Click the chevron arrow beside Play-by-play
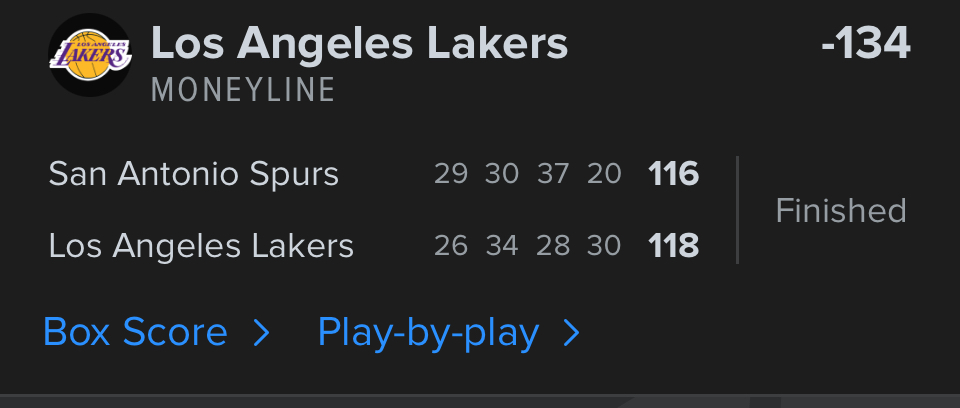This screenshot has width=960, height=408. pyautogui.click(x=571, y=333)
